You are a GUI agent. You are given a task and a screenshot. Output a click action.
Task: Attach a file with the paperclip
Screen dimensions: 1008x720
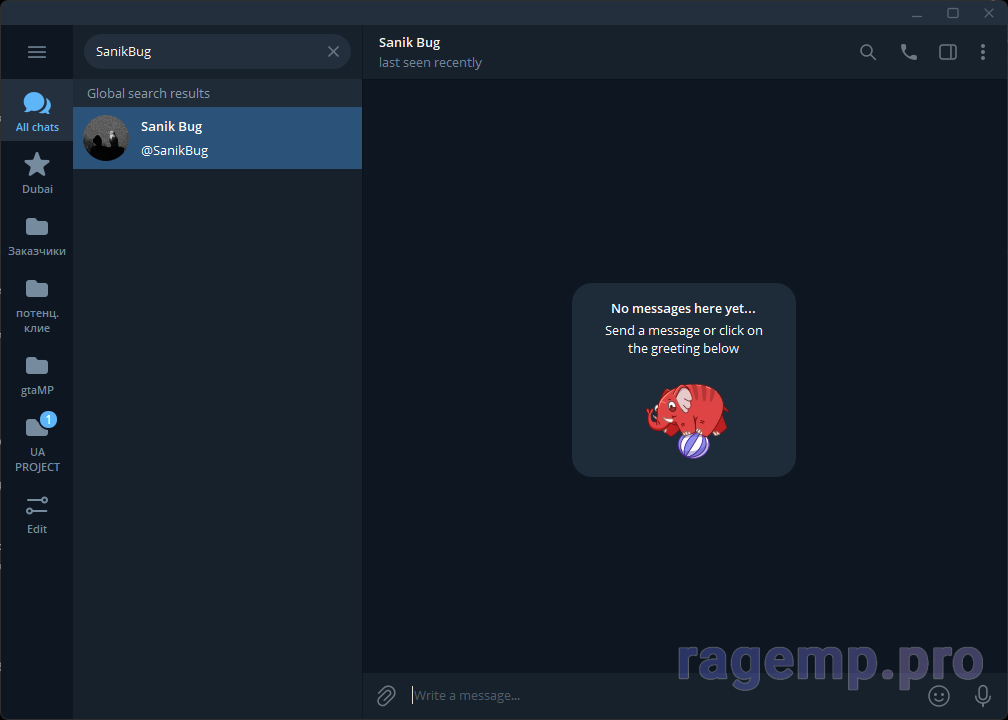(386, 696)
